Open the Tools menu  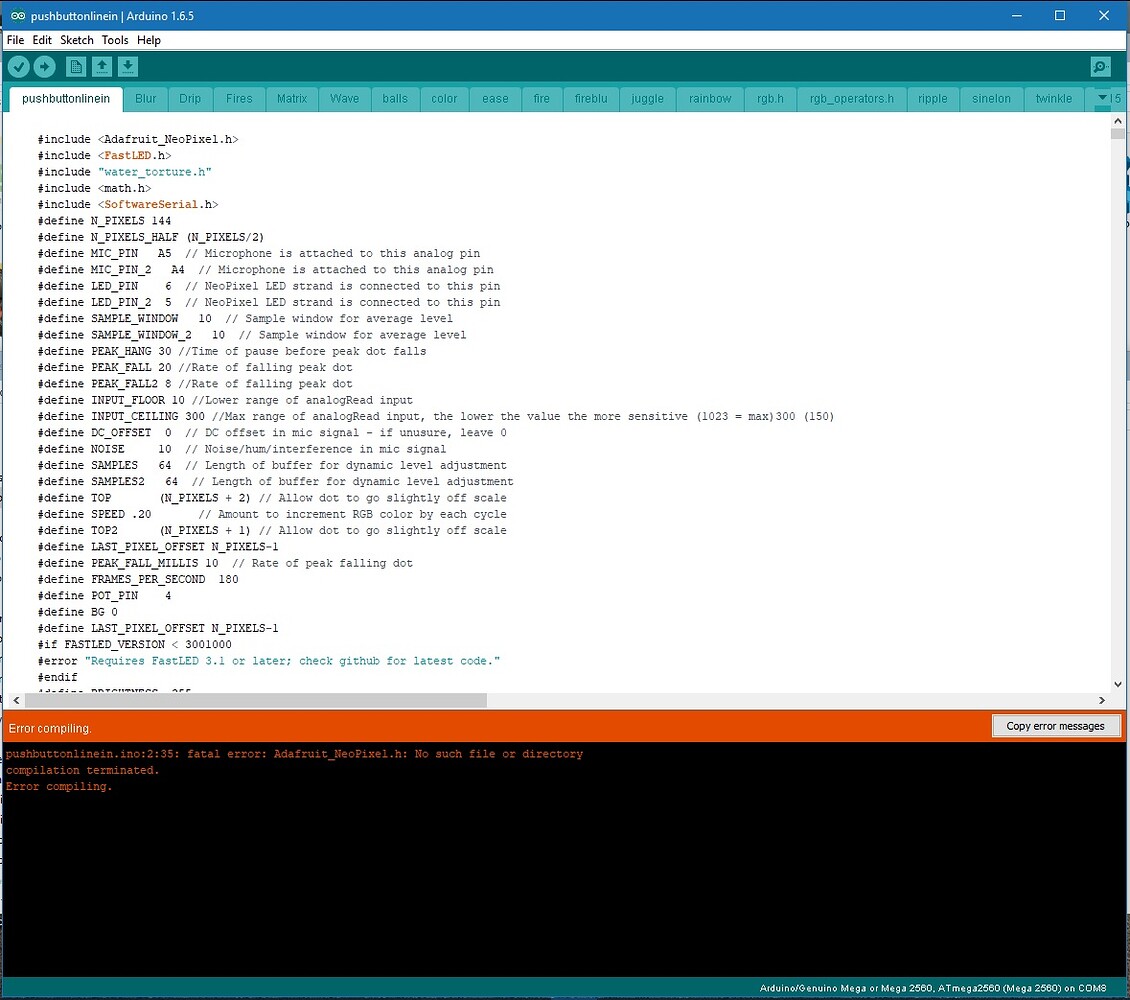click(x=114, y=40)
